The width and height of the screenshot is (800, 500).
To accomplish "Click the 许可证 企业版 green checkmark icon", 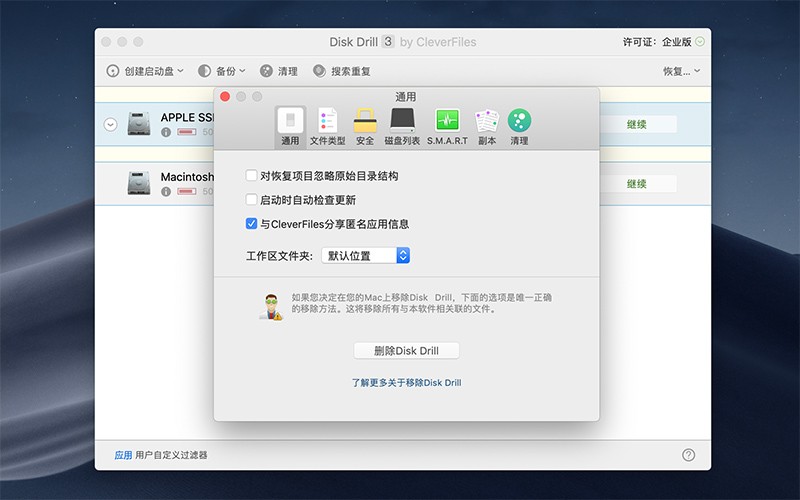I will click(700, 42).
